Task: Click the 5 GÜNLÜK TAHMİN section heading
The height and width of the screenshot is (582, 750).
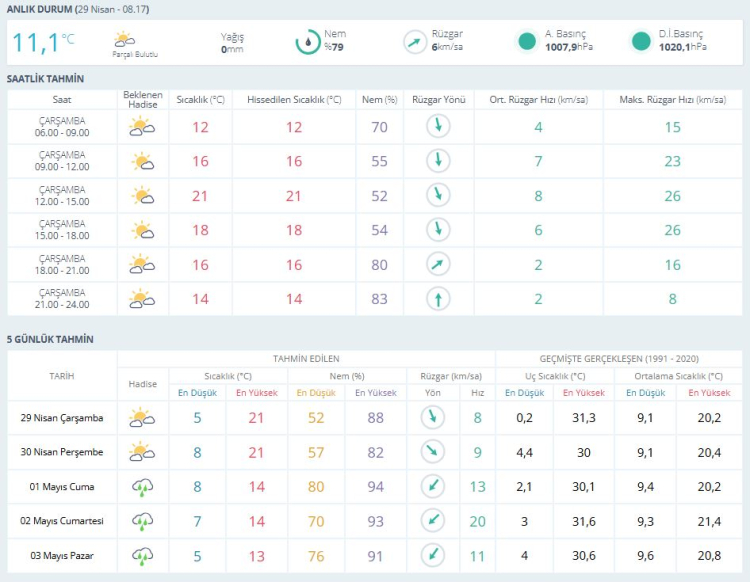Action: 49,339
